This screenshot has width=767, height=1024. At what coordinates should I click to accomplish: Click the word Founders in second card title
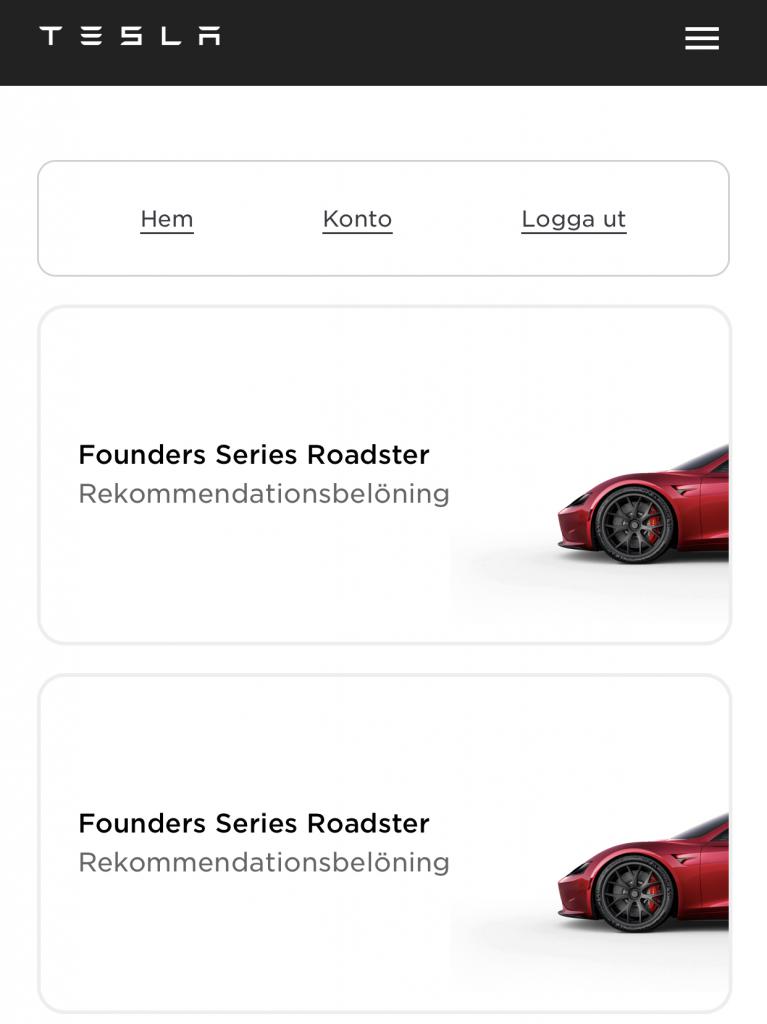click(142, 824)
